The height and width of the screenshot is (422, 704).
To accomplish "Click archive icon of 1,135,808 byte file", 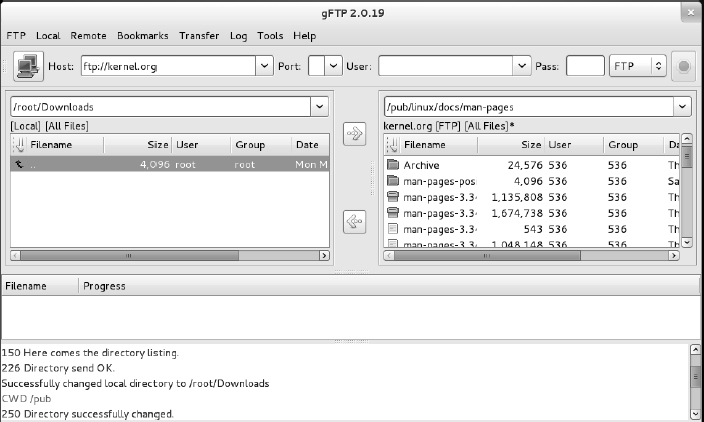I will pyautogui.click(x=393, y=197).
